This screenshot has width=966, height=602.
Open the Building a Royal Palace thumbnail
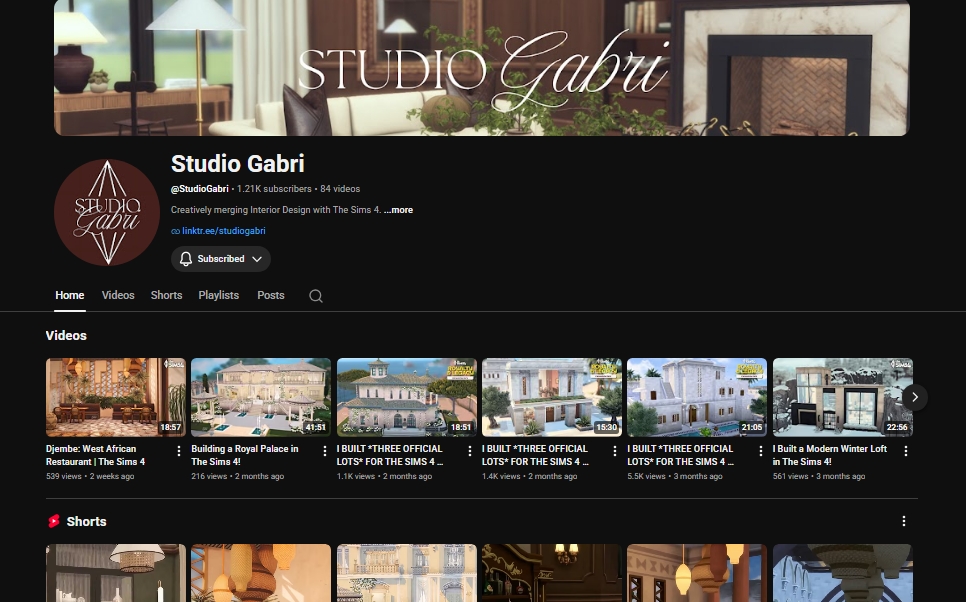261,397
